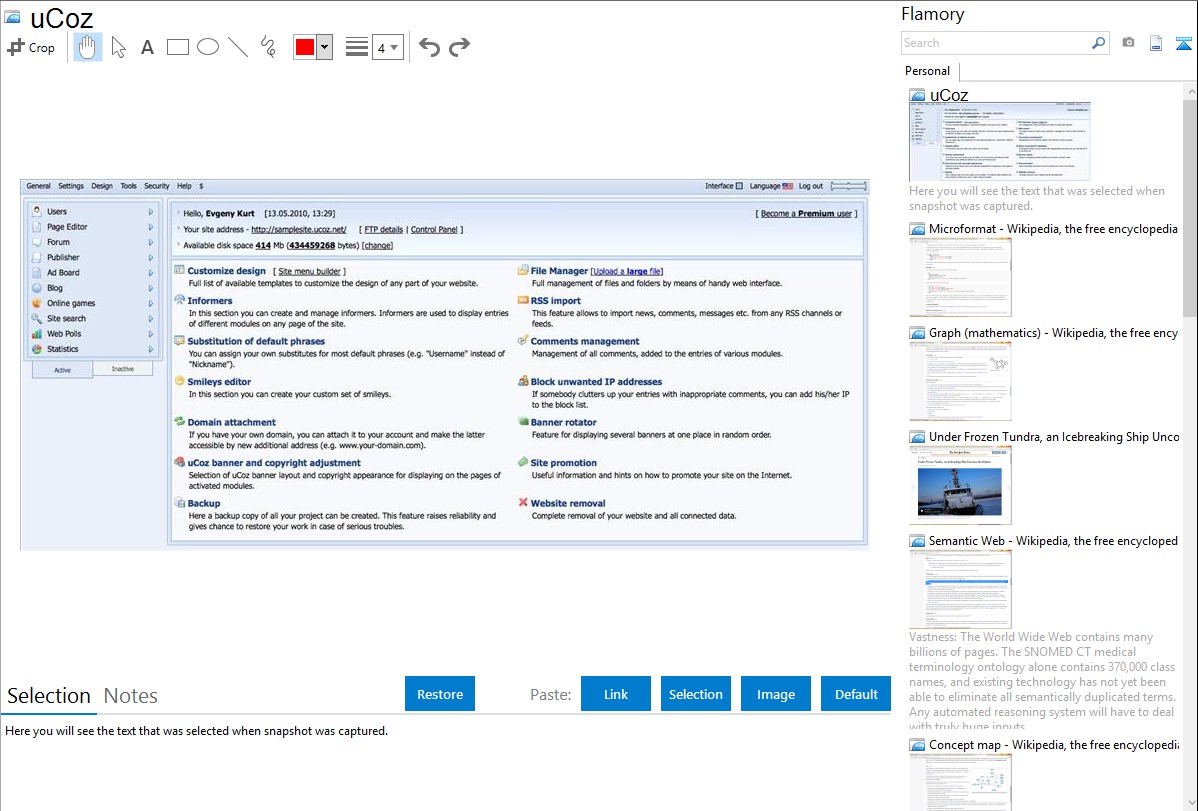
Task: Open the Graph (mathematics) snapshot thumbnail
Action: point(960,381)
